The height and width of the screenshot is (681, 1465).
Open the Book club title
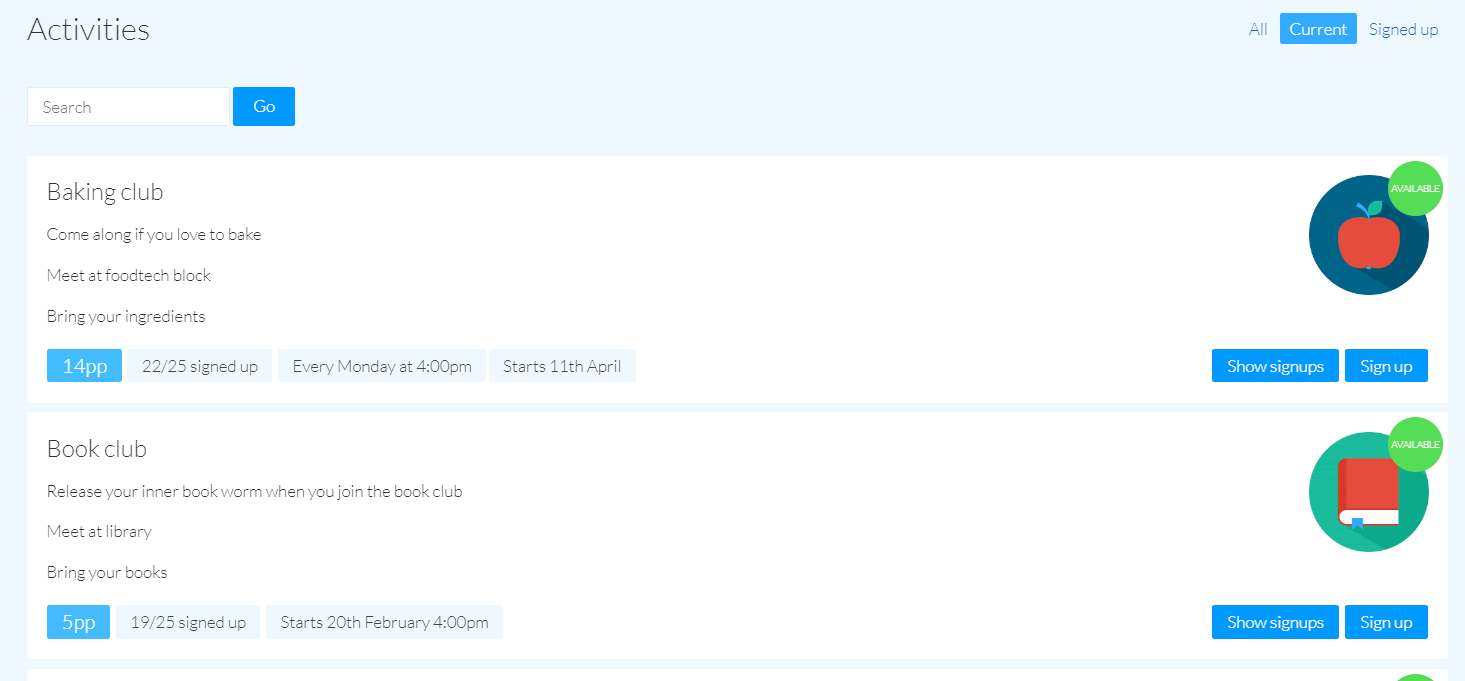click(97, 449)
